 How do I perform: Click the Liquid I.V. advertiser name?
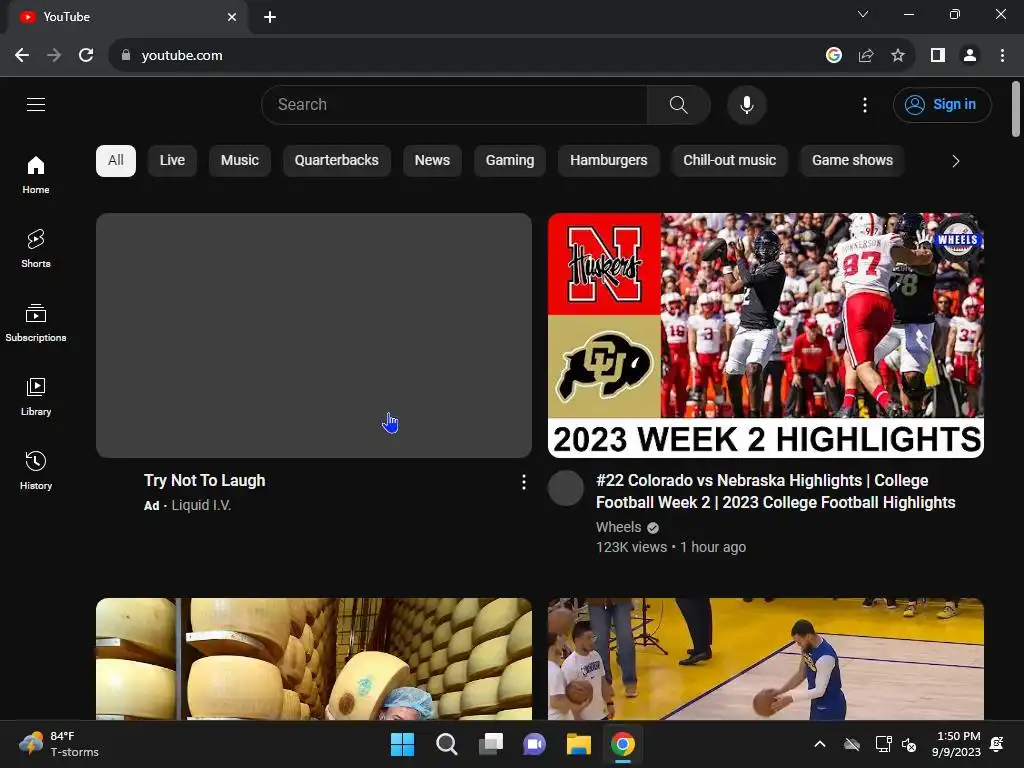201,505
